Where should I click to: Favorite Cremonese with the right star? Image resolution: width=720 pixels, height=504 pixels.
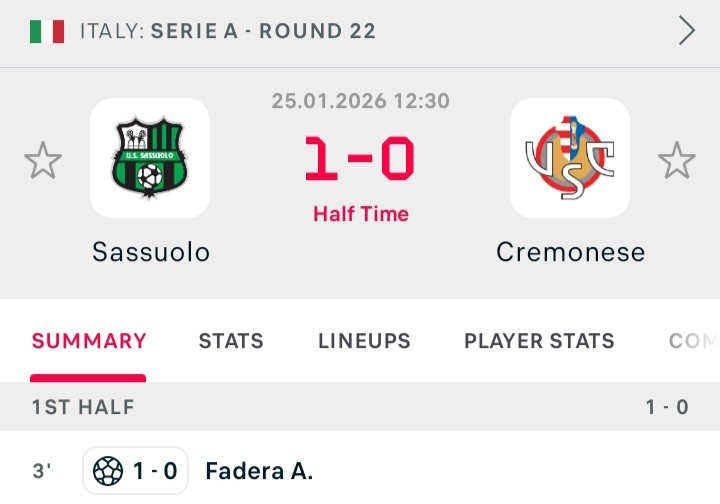click(677, 161)
